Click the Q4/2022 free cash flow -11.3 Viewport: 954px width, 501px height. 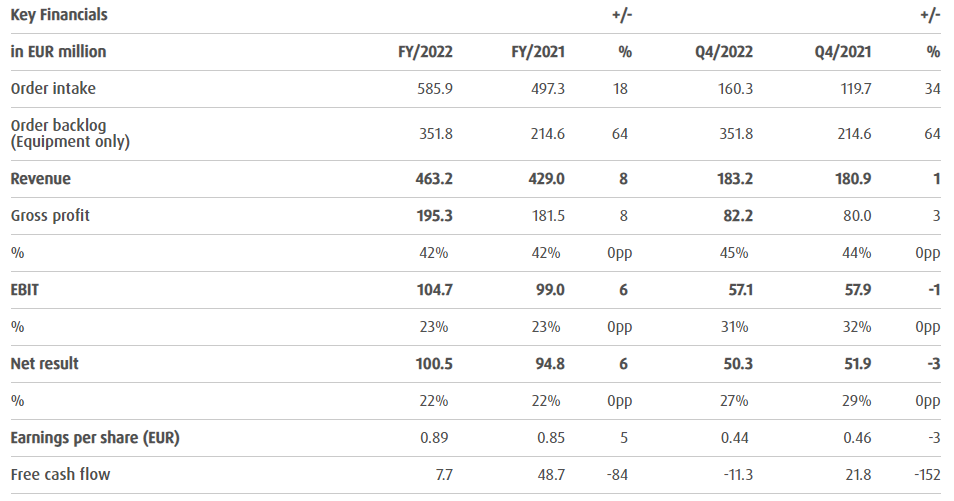pyautogui.click(x=738, y=475)
